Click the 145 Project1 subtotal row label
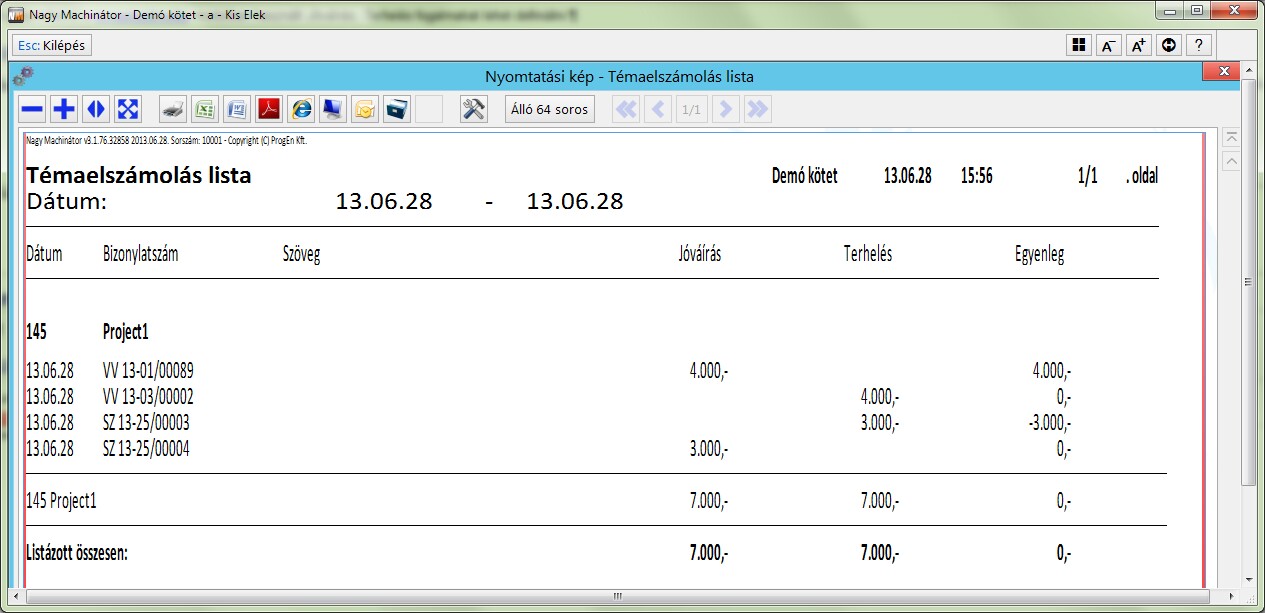 pos(61,500)
